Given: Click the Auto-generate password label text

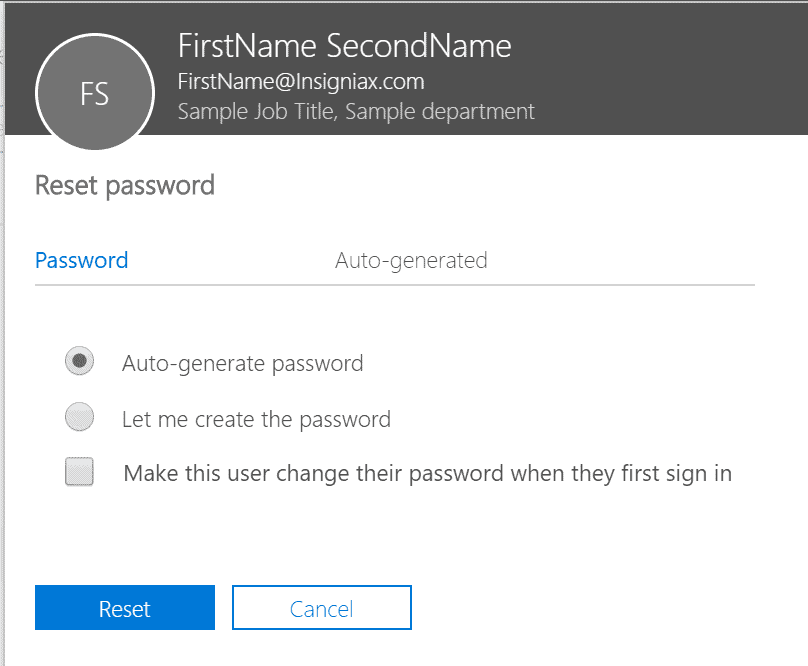Looking at the screenshot, I should pos(243,364).
